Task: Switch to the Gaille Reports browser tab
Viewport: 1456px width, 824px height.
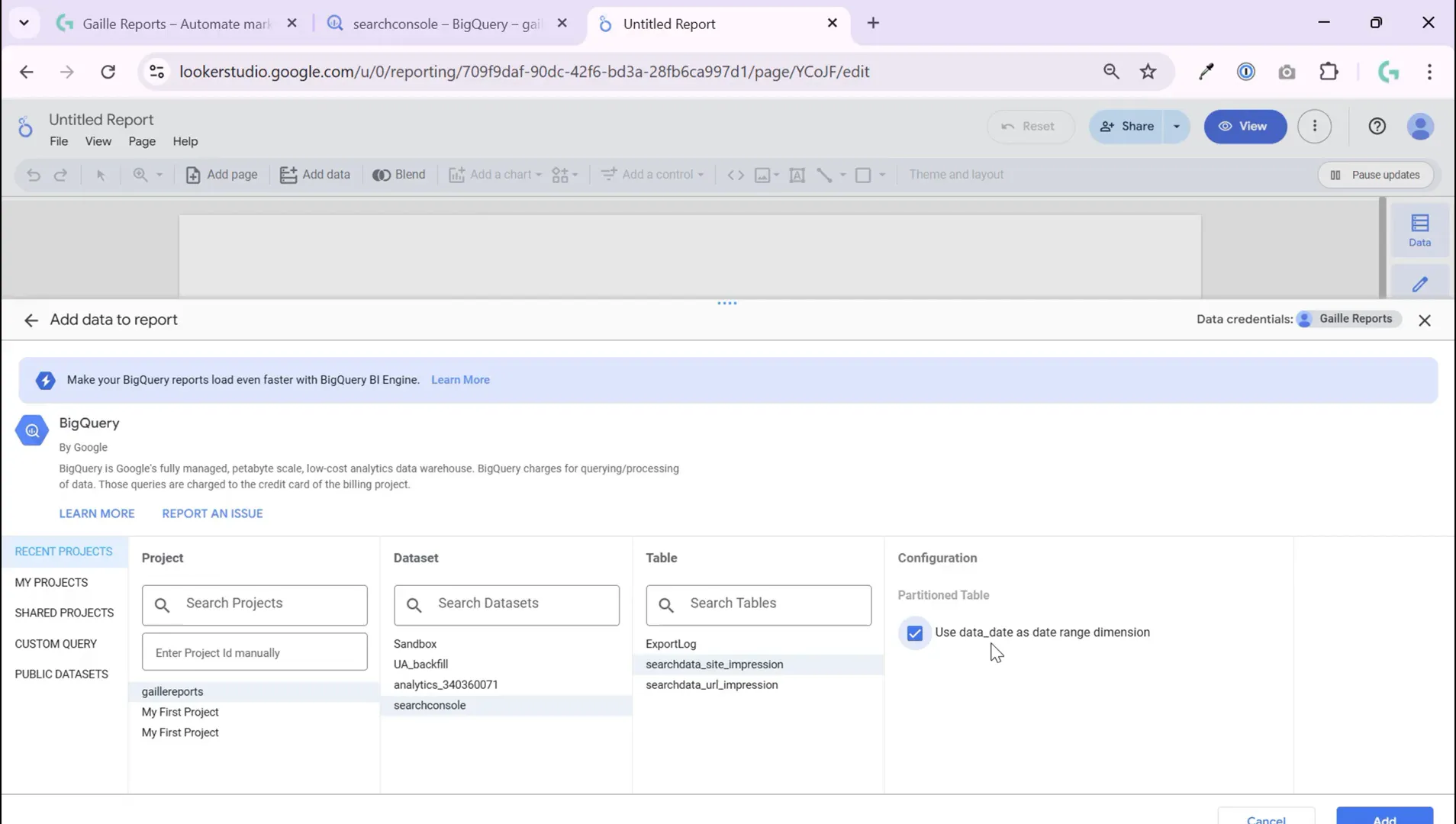Action: (177, 24)
